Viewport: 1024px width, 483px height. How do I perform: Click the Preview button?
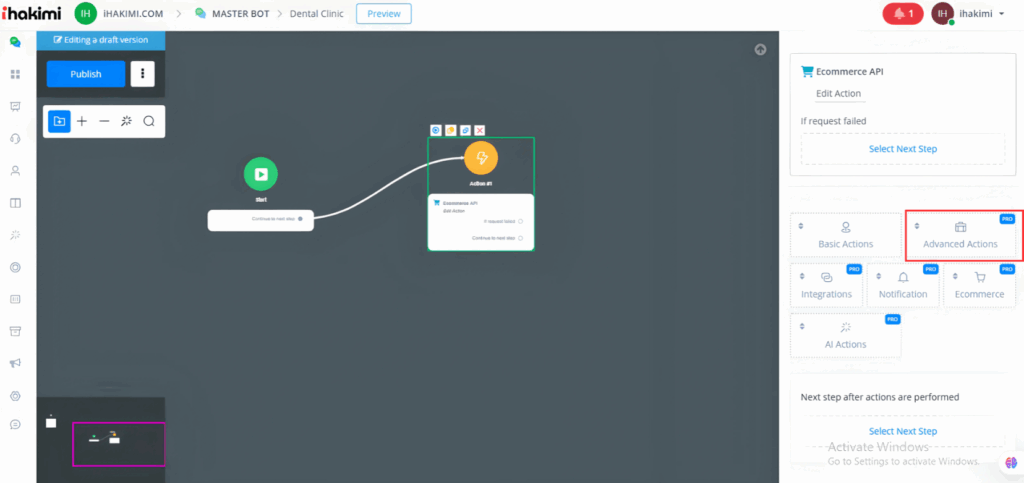point(383,14)
